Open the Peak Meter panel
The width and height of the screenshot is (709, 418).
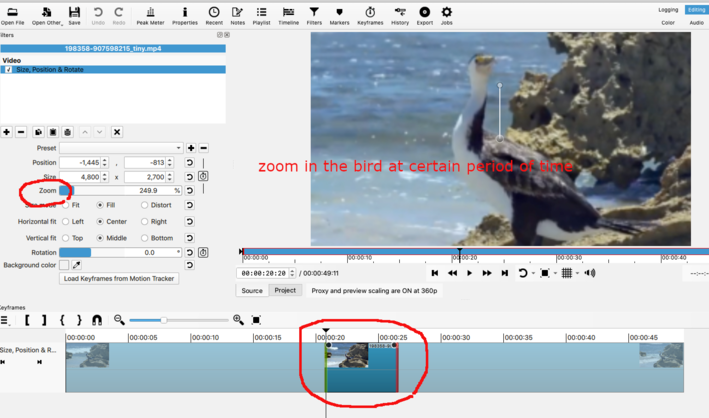(150, 15)
